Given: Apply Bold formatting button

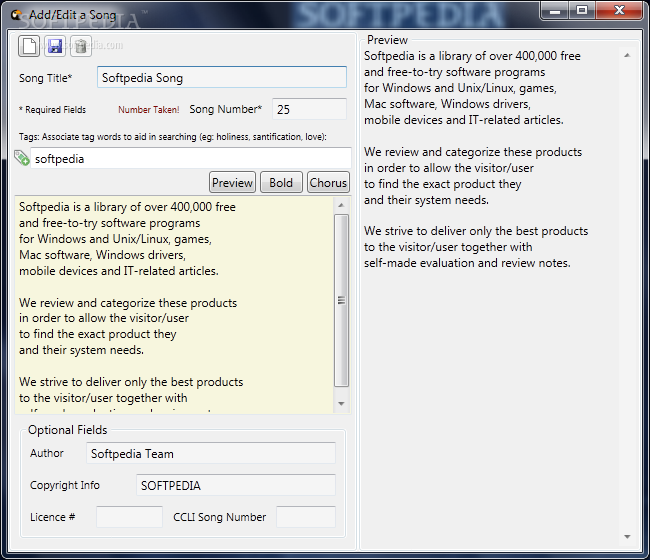Looking at the screenshot, I should [281, 182].
